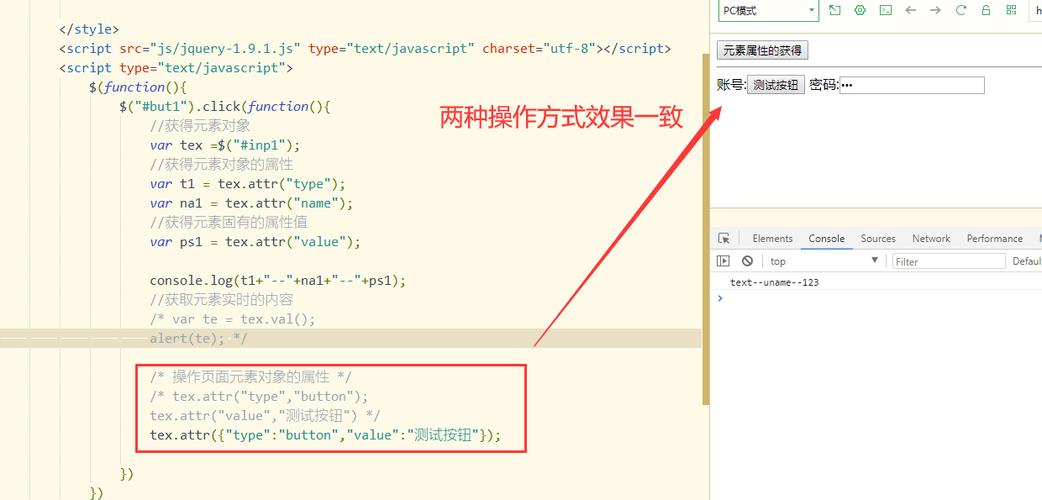Screen dimensions: 1042x500
Task: Switch to the Sources tab
Action: coord(878,238)
